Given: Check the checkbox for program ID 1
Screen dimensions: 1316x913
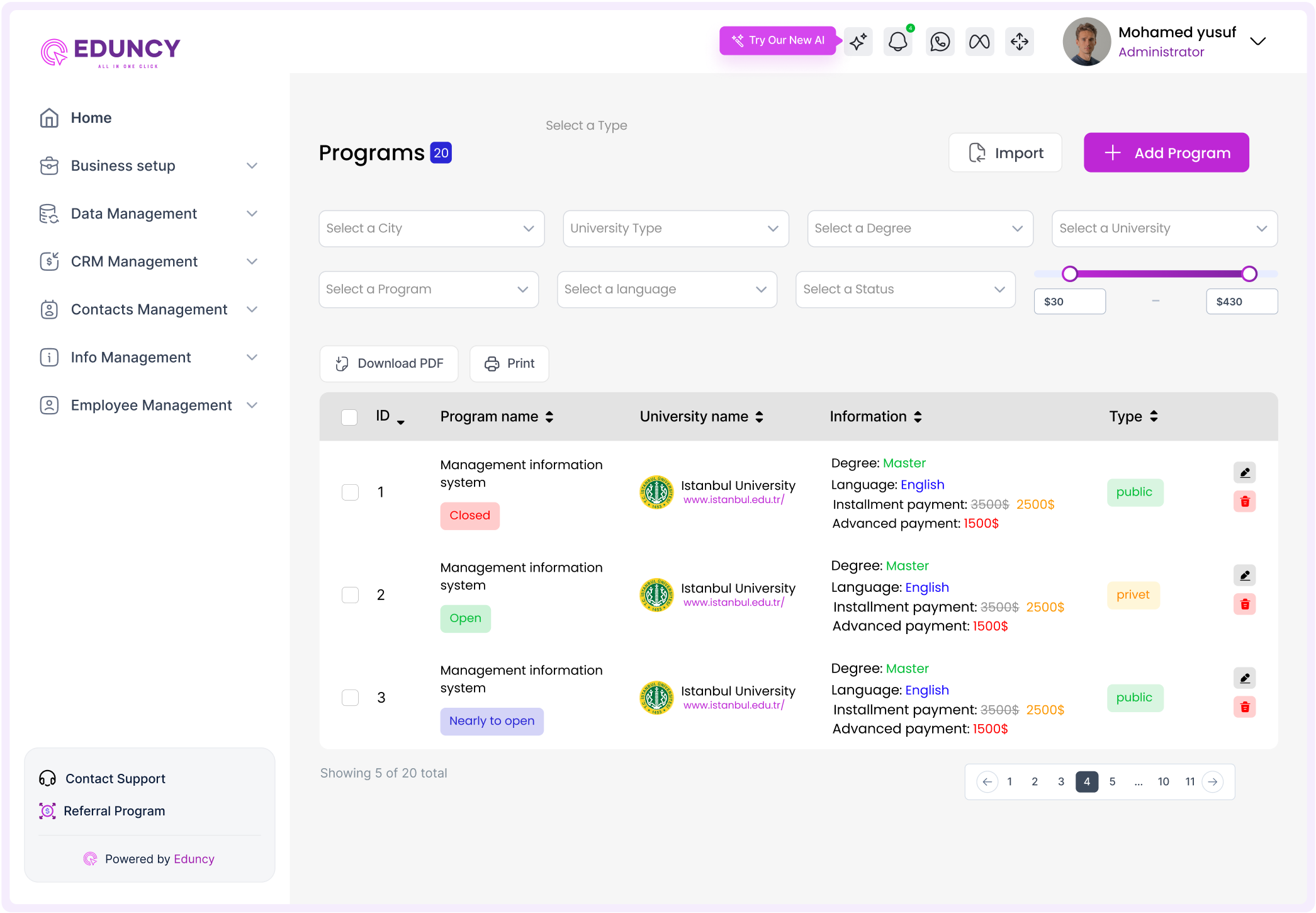Looking at the screenshot, I should coord(350,492).
